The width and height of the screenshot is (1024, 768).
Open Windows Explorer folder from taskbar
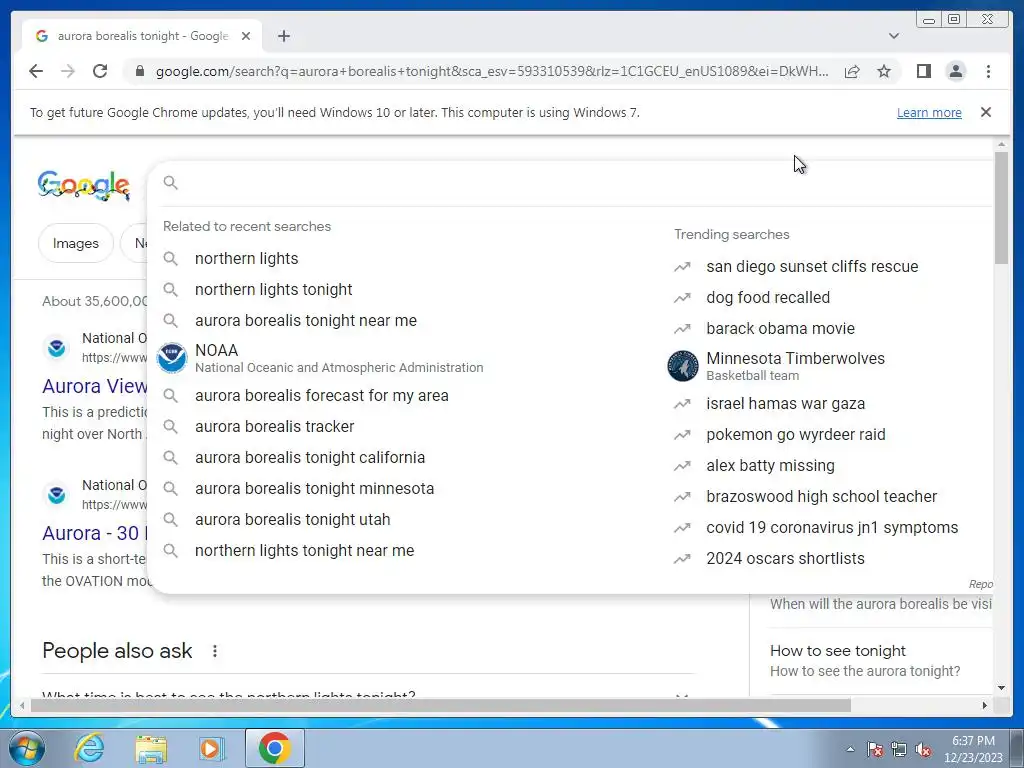click(x=151, y=748)
